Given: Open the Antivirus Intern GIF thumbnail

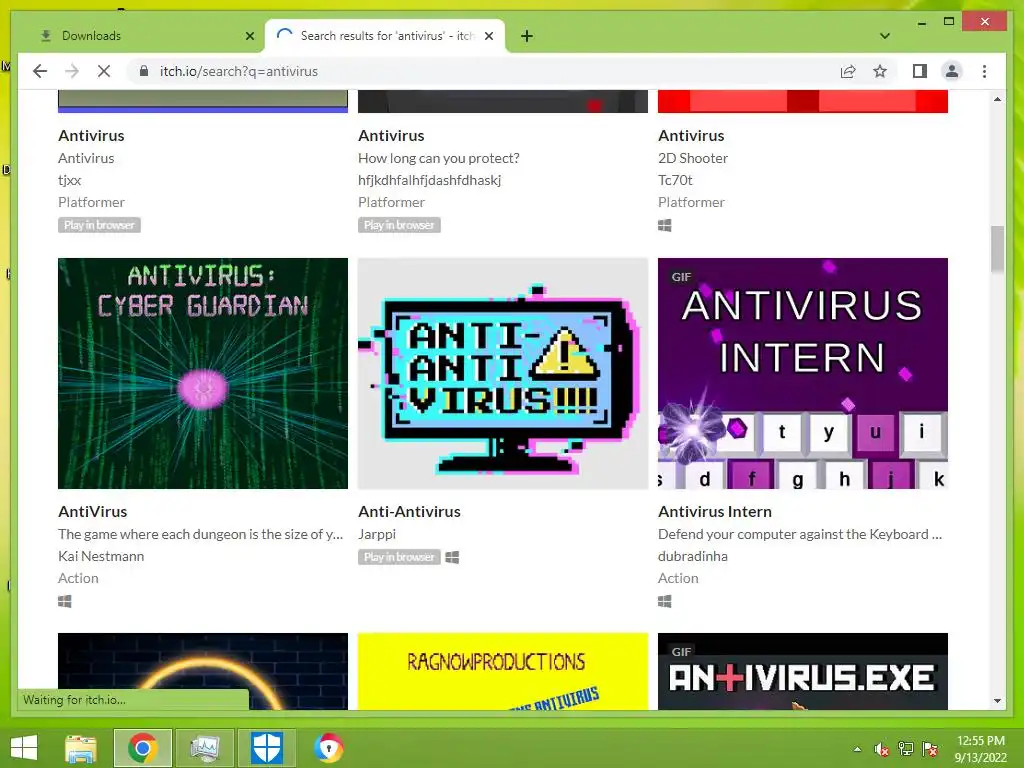Looking at the screenshot, I should tap(803, 373).
